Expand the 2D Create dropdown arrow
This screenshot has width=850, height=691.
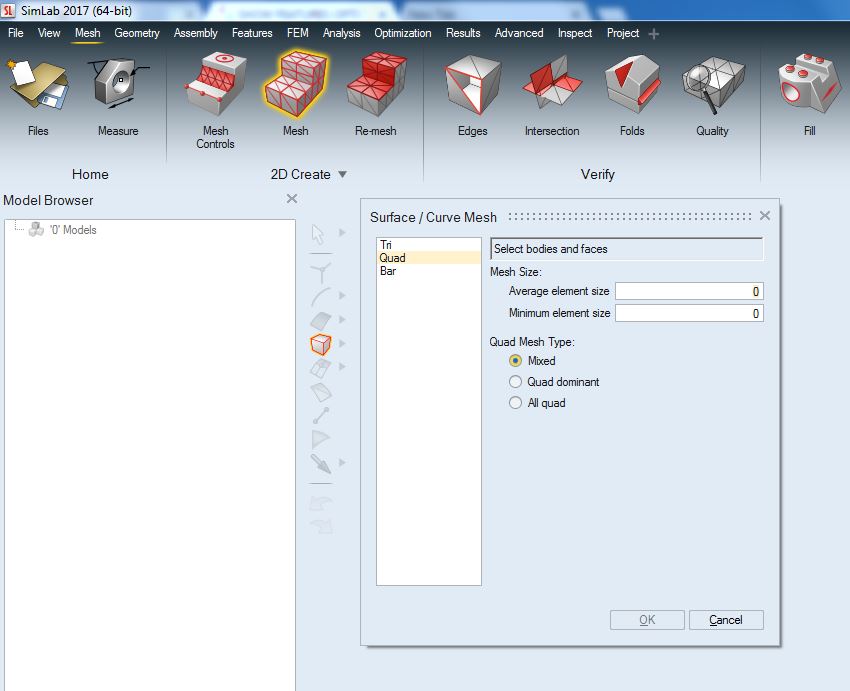(x=343, y=175)
